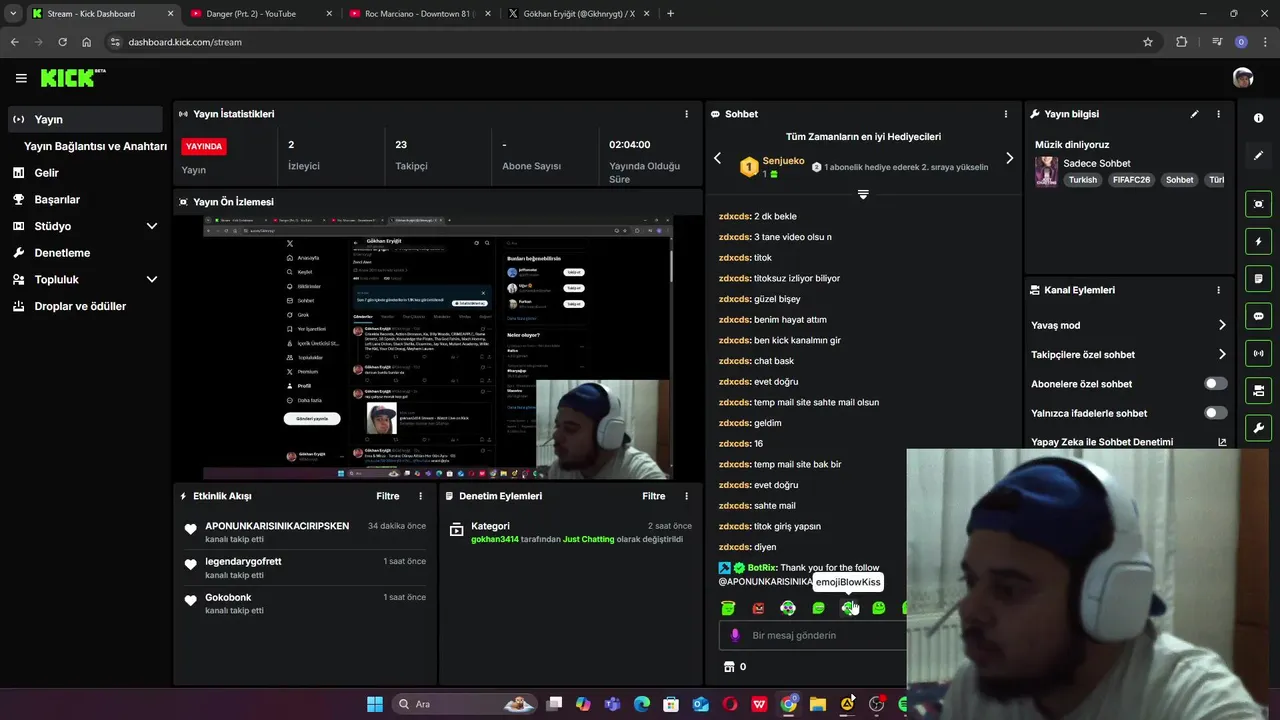This screenshot has width=1280, height=720.
Task: Switch to Roc Marciano Downtown 81 tab
Action: (x=418, y=14)
